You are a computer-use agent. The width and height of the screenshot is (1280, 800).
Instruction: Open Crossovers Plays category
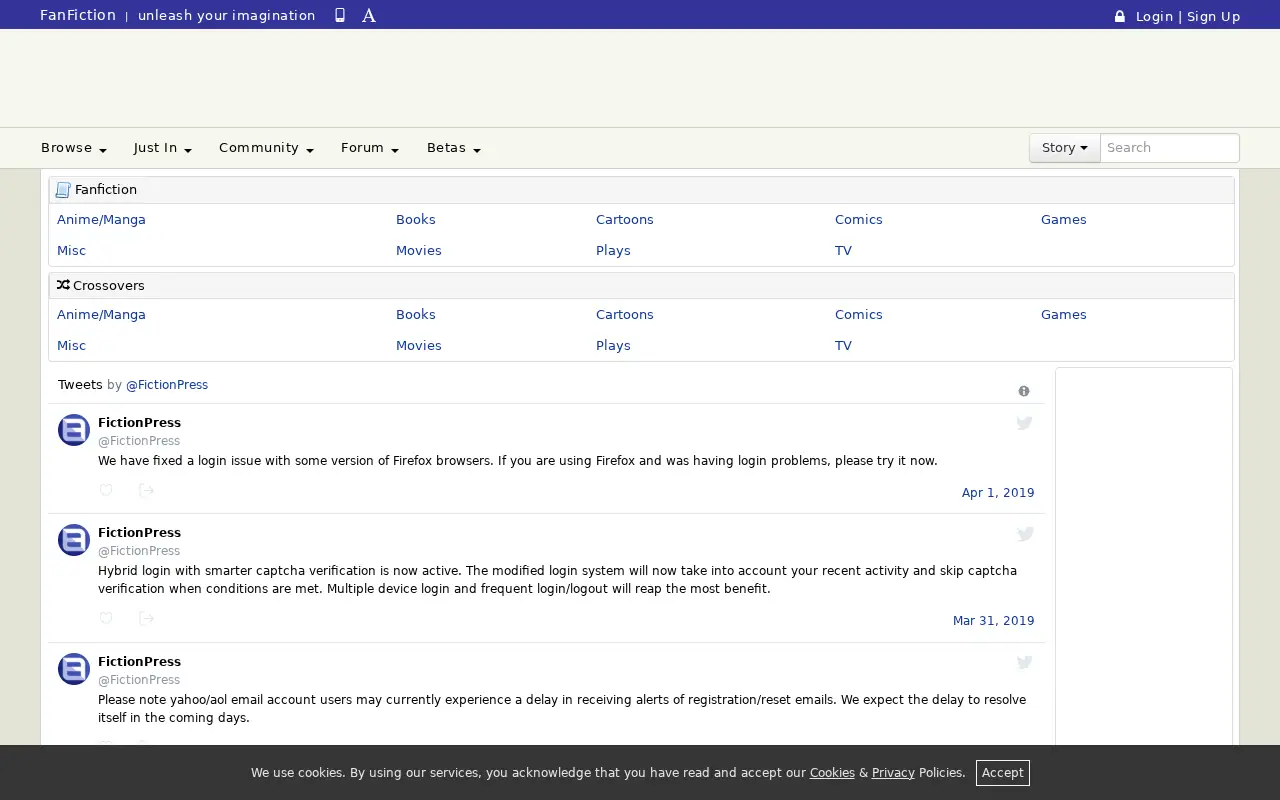tap(613, 346)
